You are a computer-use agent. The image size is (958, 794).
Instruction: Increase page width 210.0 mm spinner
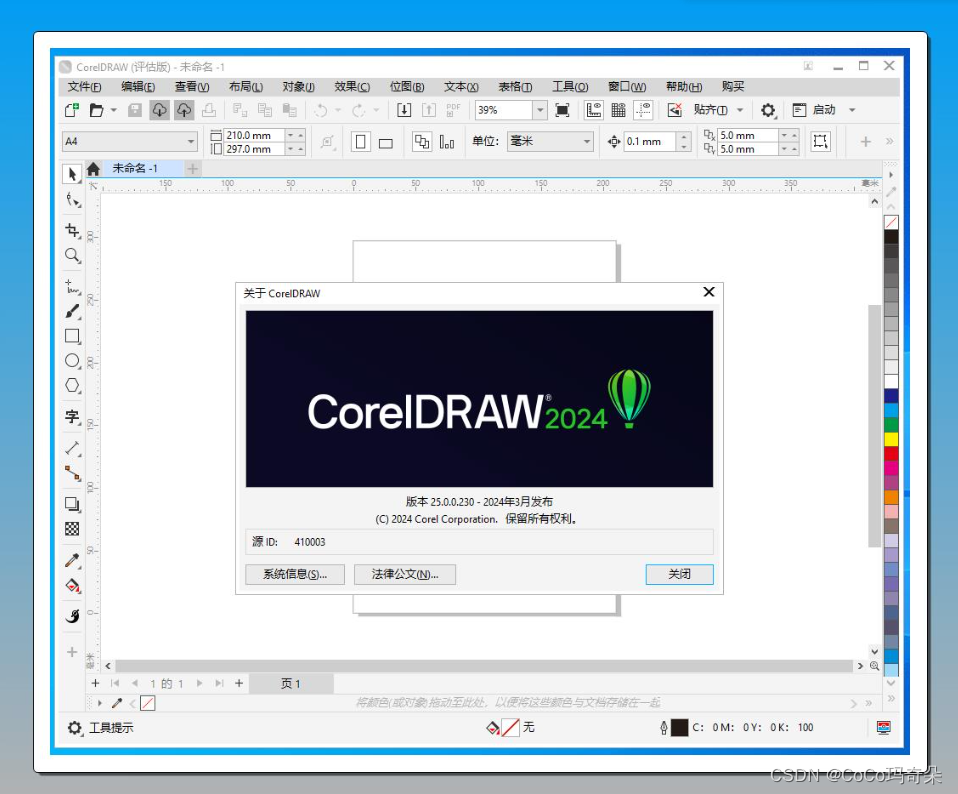point(301,135)
